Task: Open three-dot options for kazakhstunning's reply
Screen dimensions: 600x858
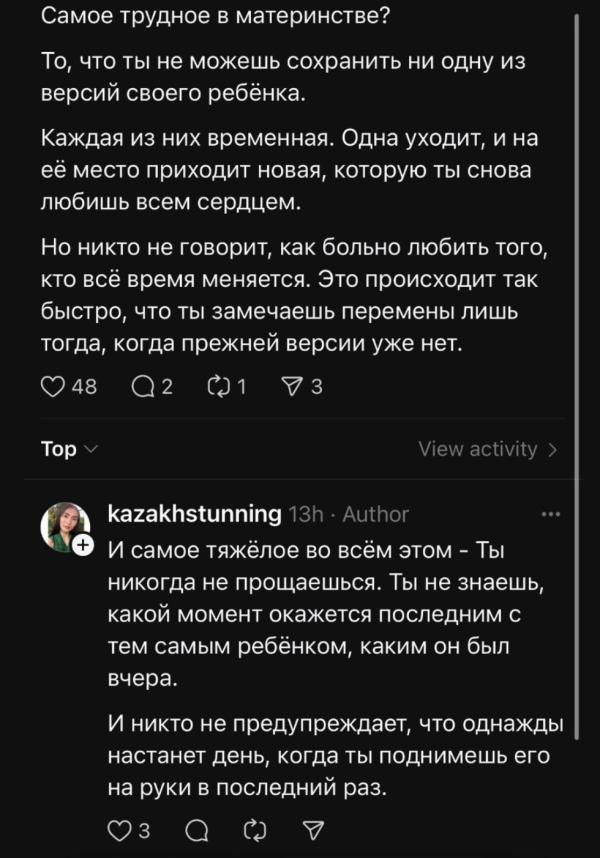Action: [x=550, y=514]
